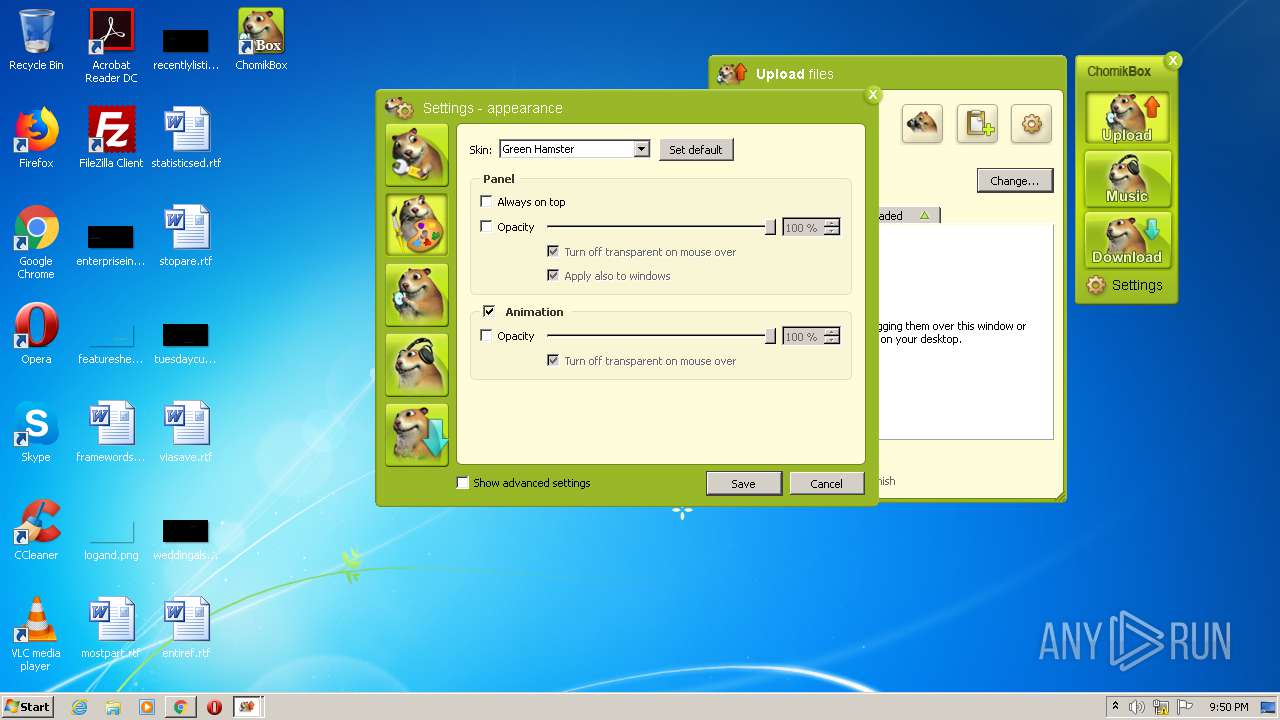Click the hamster face icon in Upload files window
This screenshot has width=1280, height=720.
click(922, 124)
